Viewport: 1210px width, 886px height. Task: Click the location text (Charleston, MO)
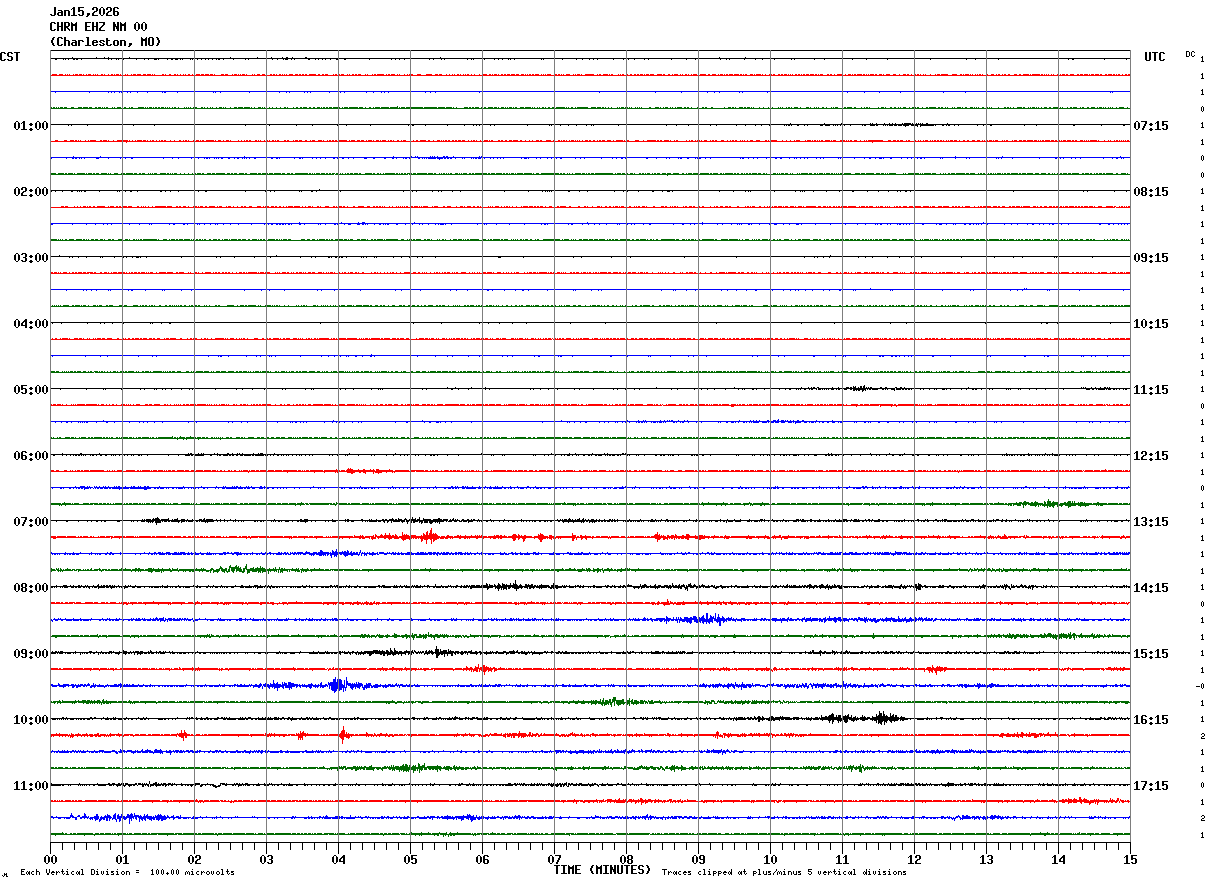105,42
